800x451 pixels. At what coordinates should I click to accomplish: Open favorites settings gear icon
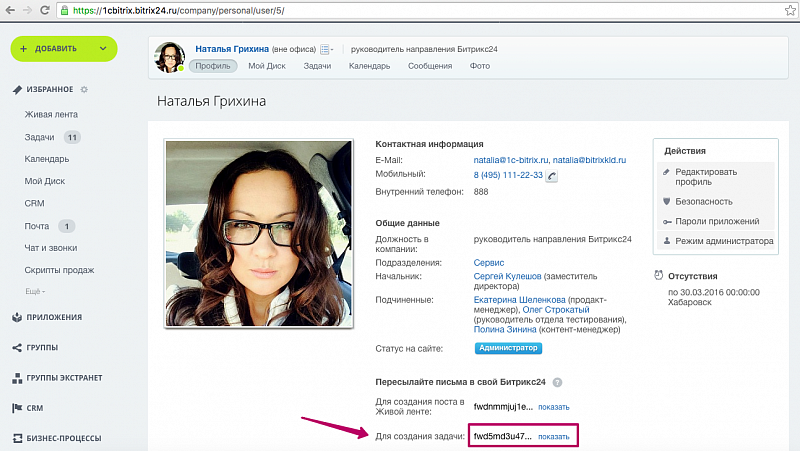[x=84, y=89]
